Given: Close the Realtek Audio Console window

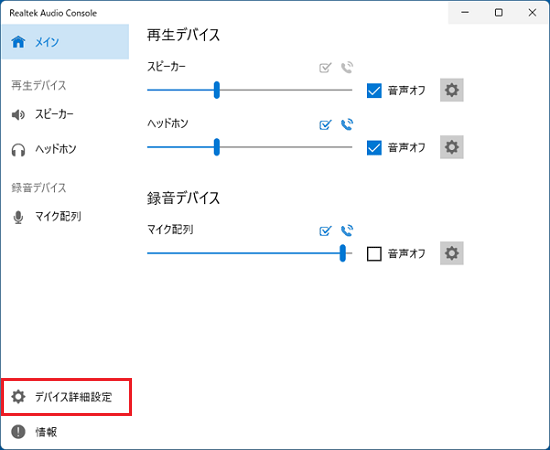Looking at the screenshot, I should coord(532,13).
